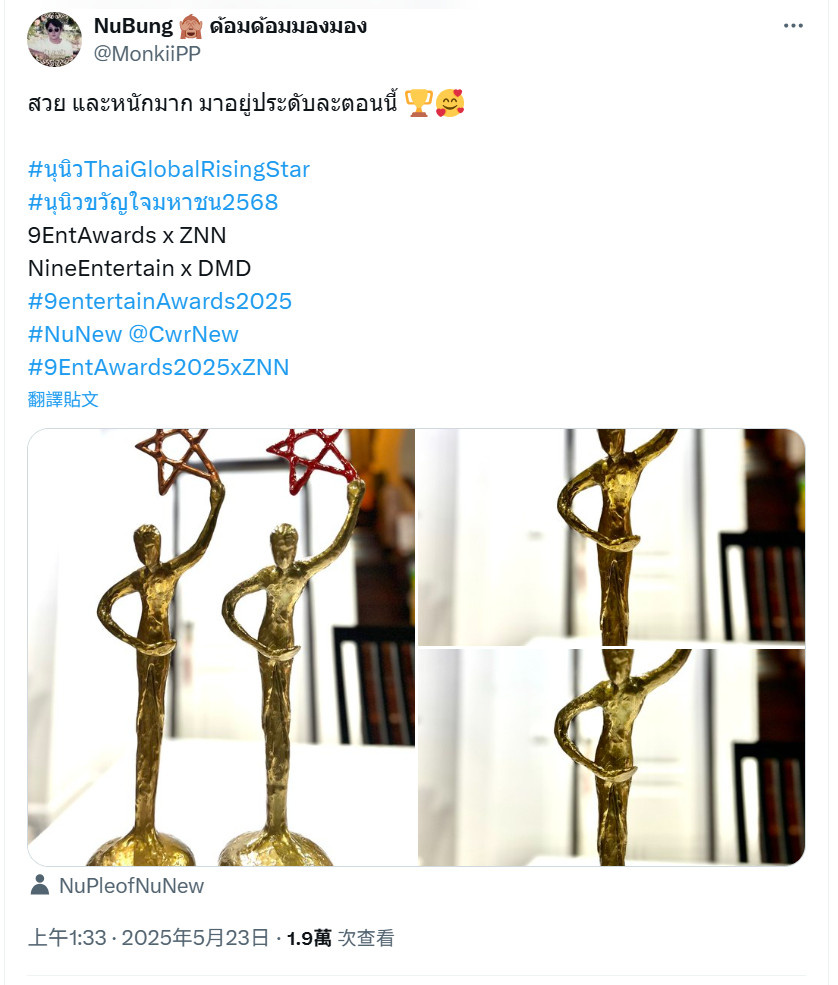Click the monkey emoji in the display name
Viewport: 838px width, 985px height.
click(x=190, y=27)
